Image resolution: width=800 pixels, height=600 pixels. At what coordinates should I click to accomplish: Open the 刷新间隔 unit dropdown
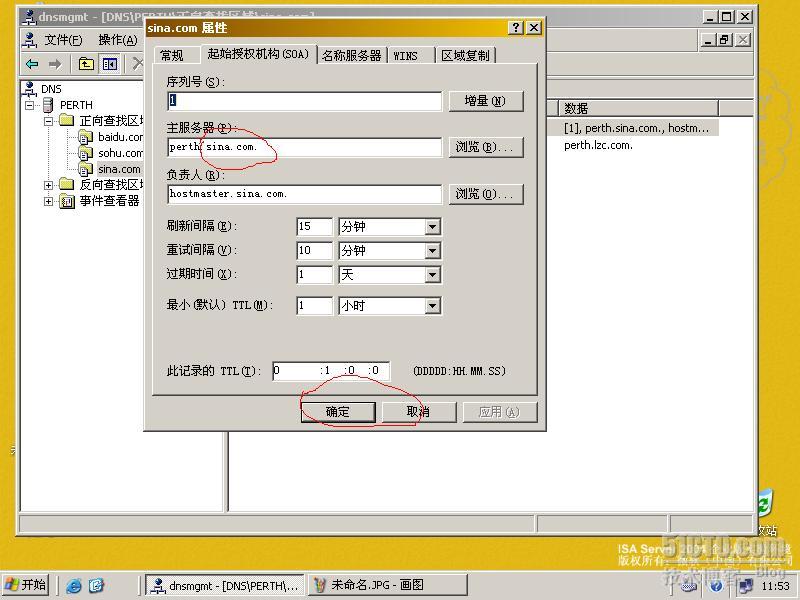point(432,227)
